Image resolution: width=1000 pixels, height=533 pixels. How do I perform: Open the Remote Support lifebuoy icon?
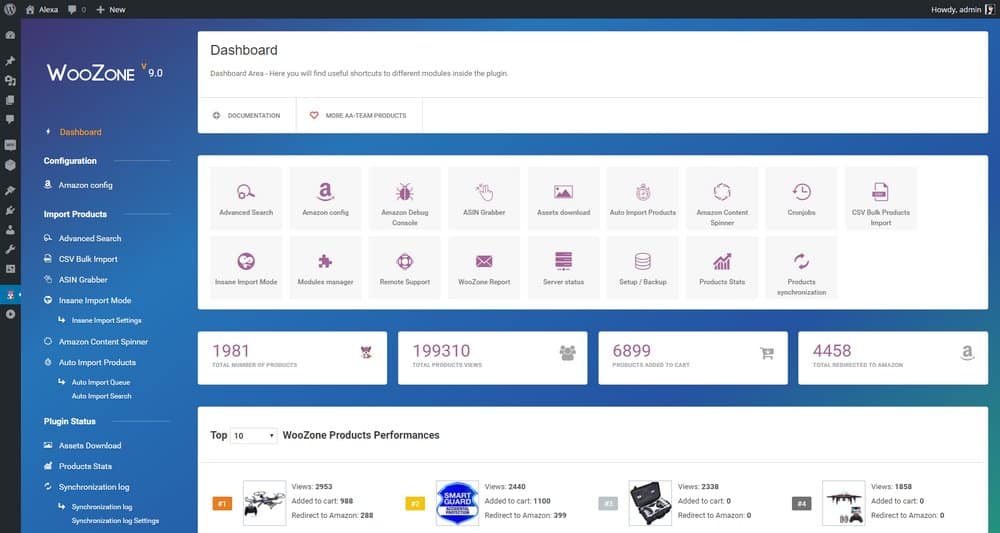pyautogui.click(x=405, y=262)
